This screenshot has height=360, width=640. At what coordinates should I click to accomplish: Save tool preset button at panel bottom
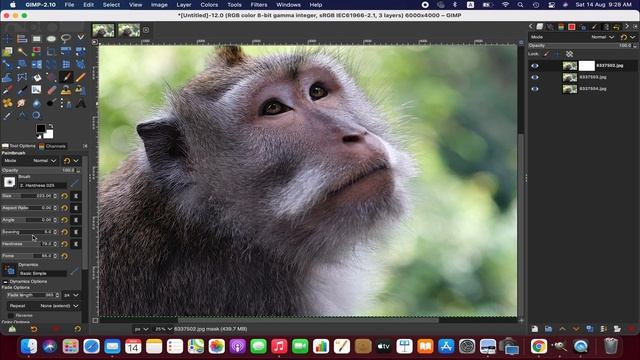click(12, 329)
